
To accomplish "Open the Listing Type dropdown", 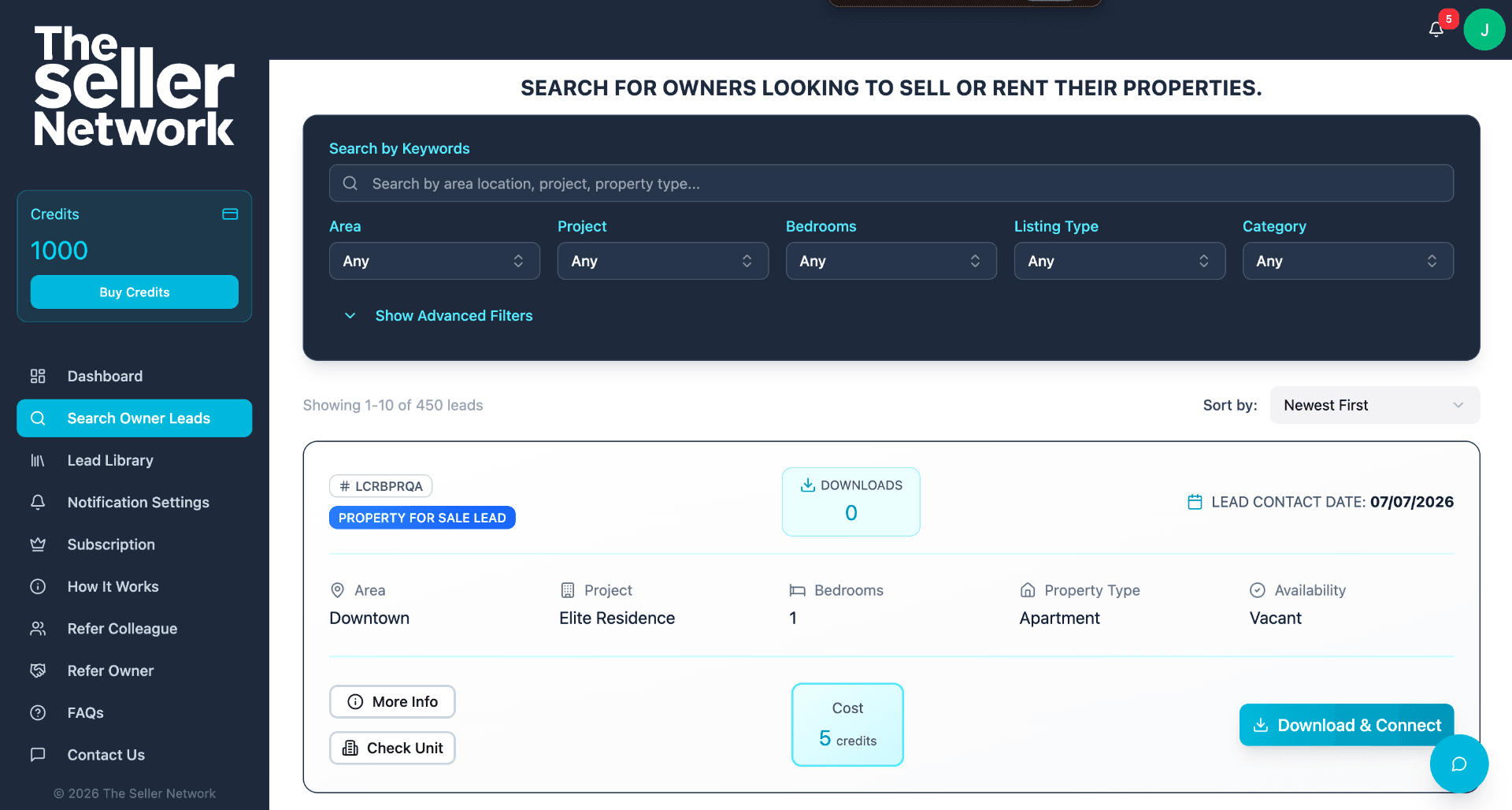I will (1120, 261).
